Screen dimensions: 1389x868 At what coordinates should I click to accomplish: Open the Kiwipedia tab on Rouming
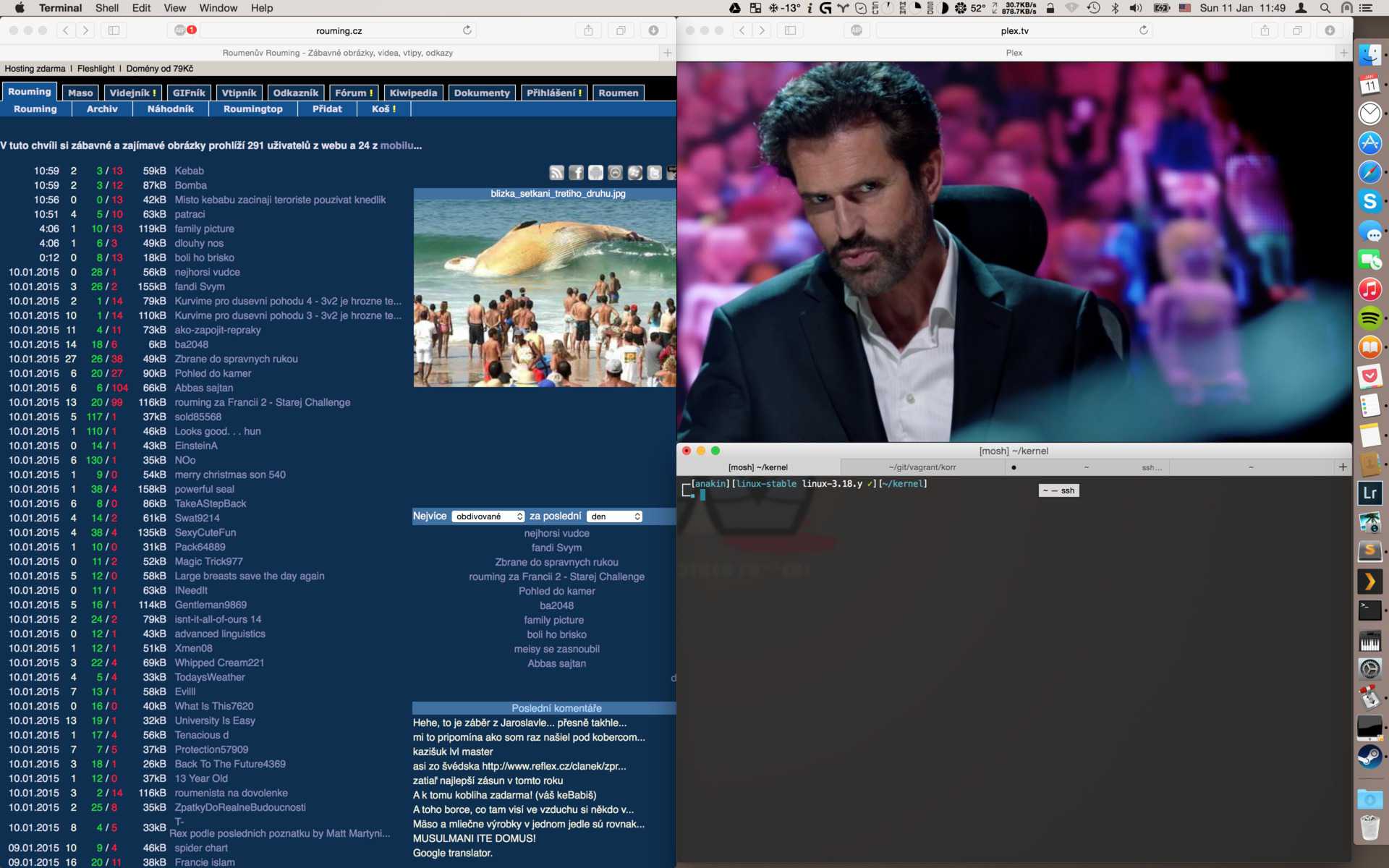[x=413, y=93]
